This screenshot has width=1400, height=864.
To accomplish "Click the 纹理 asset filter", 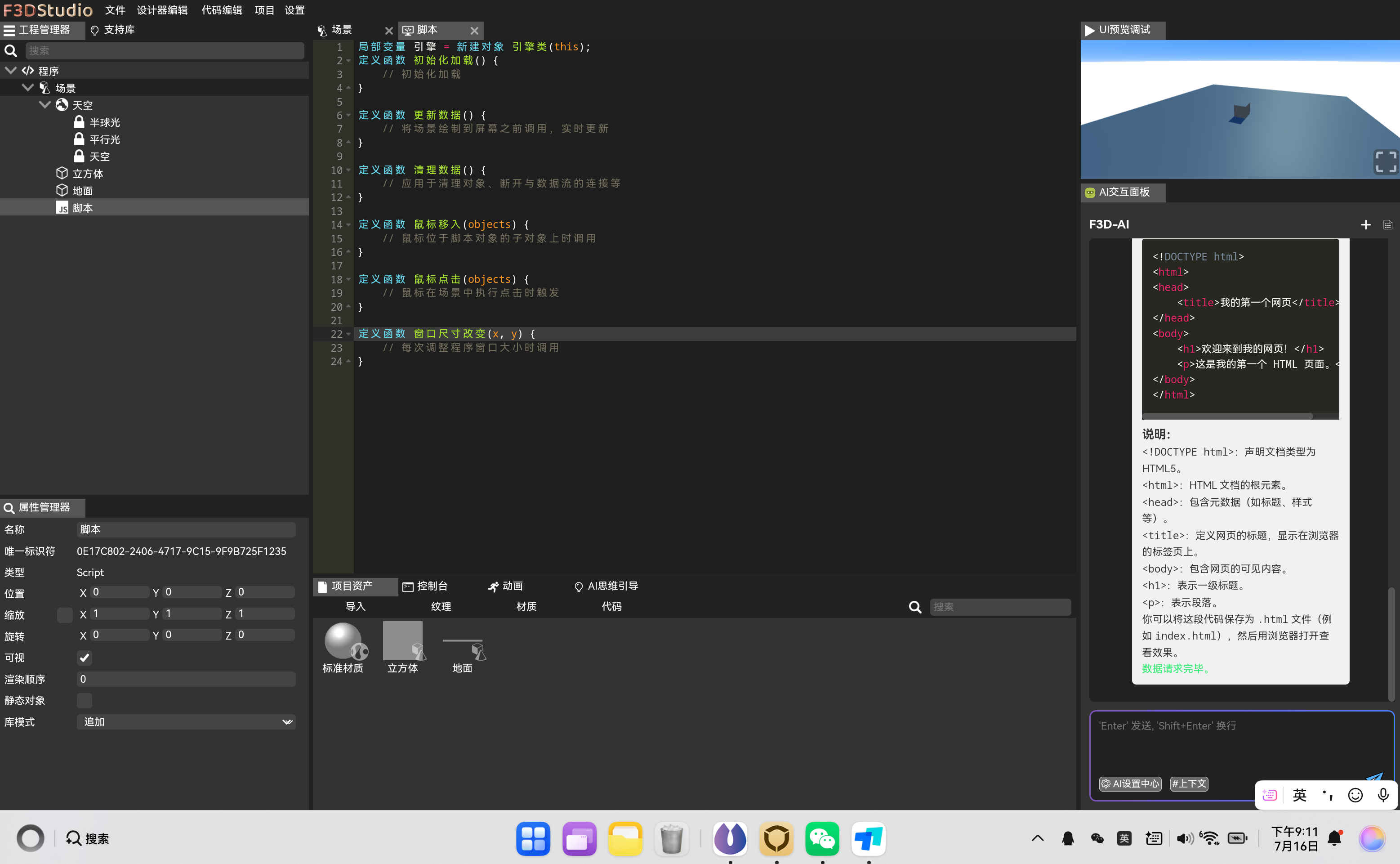I will (x=441, y=606).
